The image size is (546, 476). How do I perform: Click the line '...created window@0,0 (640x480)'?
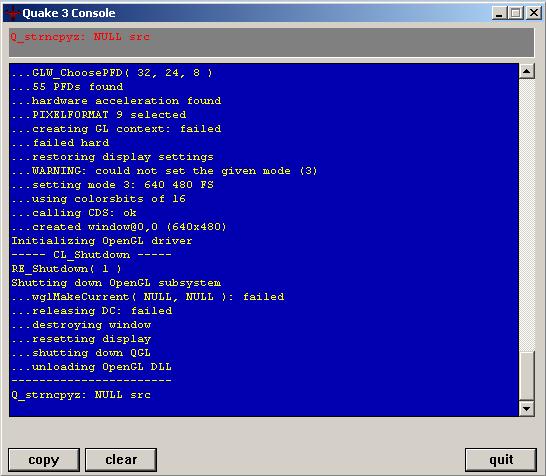pos(119,227)
